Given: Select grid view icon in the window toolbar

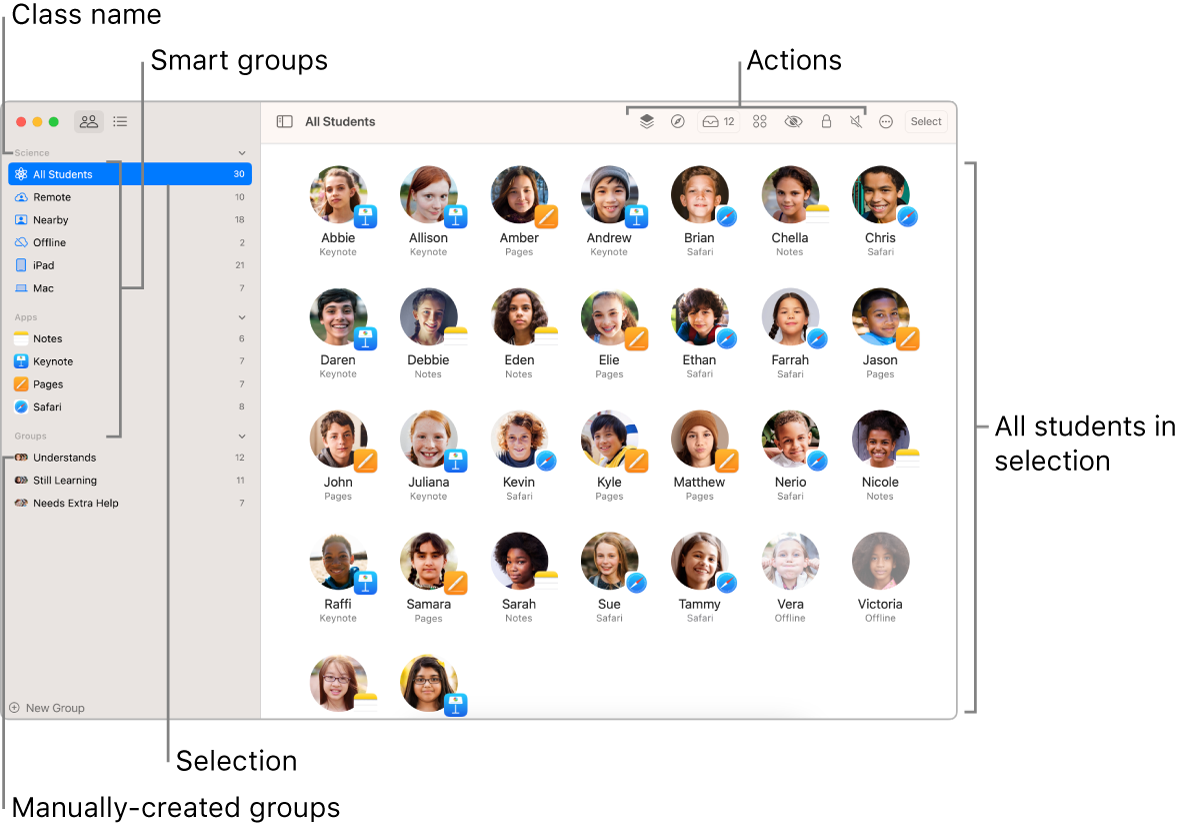Looking at the screenshot, I should click(88, 121).
